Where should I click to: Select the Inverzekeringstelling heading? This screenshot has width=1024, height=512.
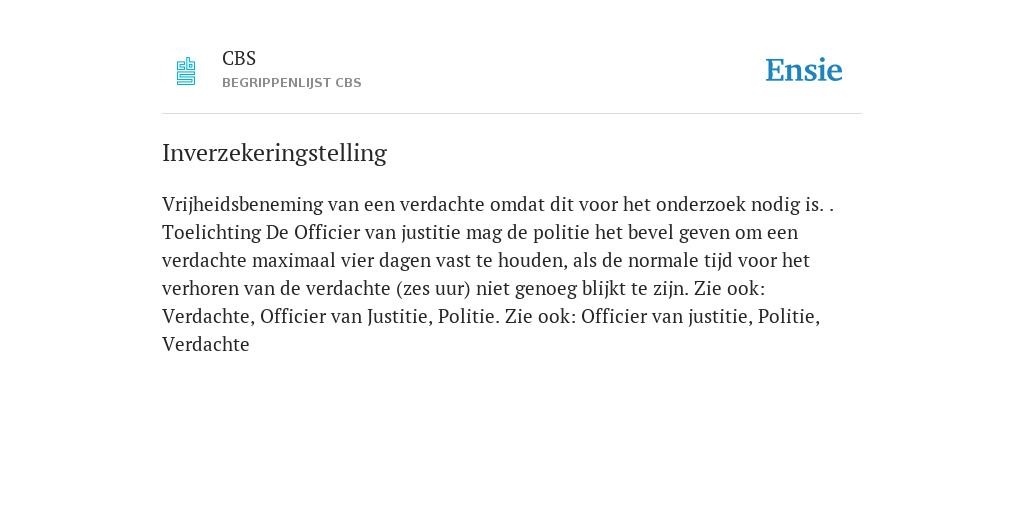pos(274,153)
